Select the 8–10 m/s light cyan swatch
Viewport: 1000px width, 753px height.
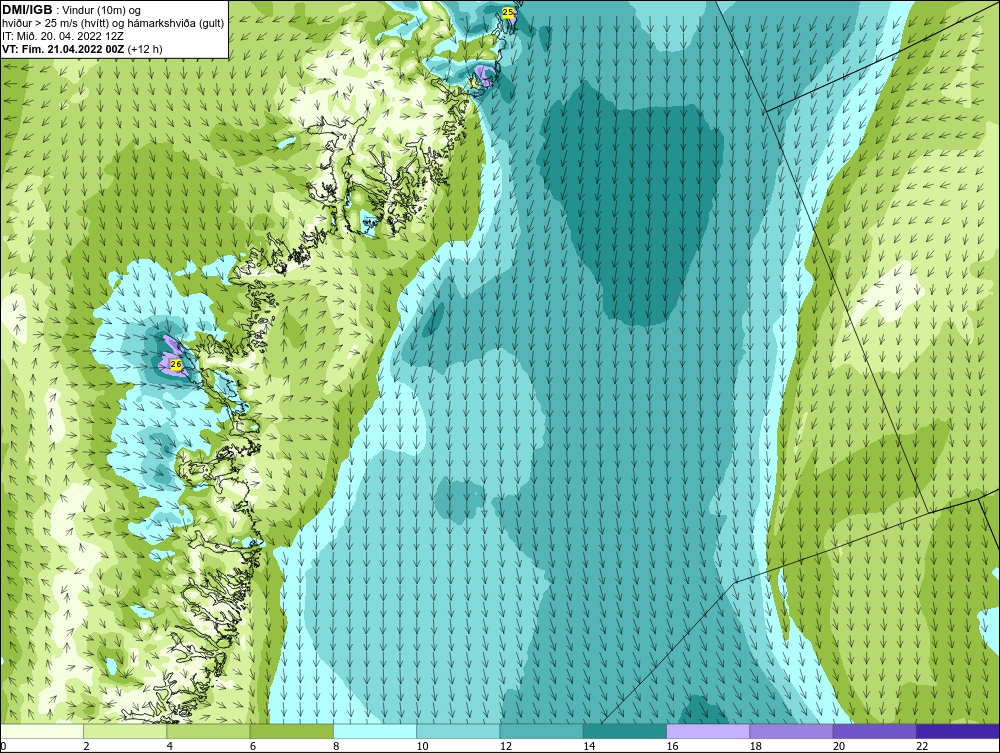pos(375,731)
